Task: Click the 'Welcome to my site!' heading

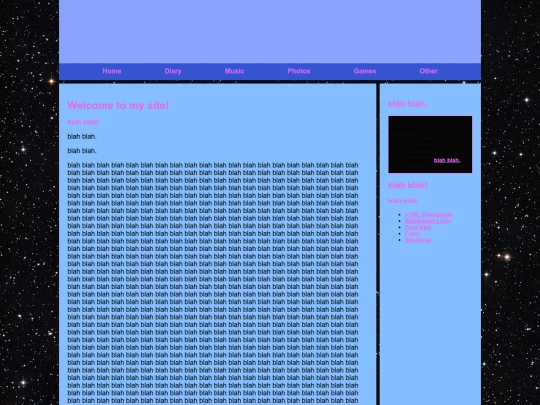Action: (118, 105)
